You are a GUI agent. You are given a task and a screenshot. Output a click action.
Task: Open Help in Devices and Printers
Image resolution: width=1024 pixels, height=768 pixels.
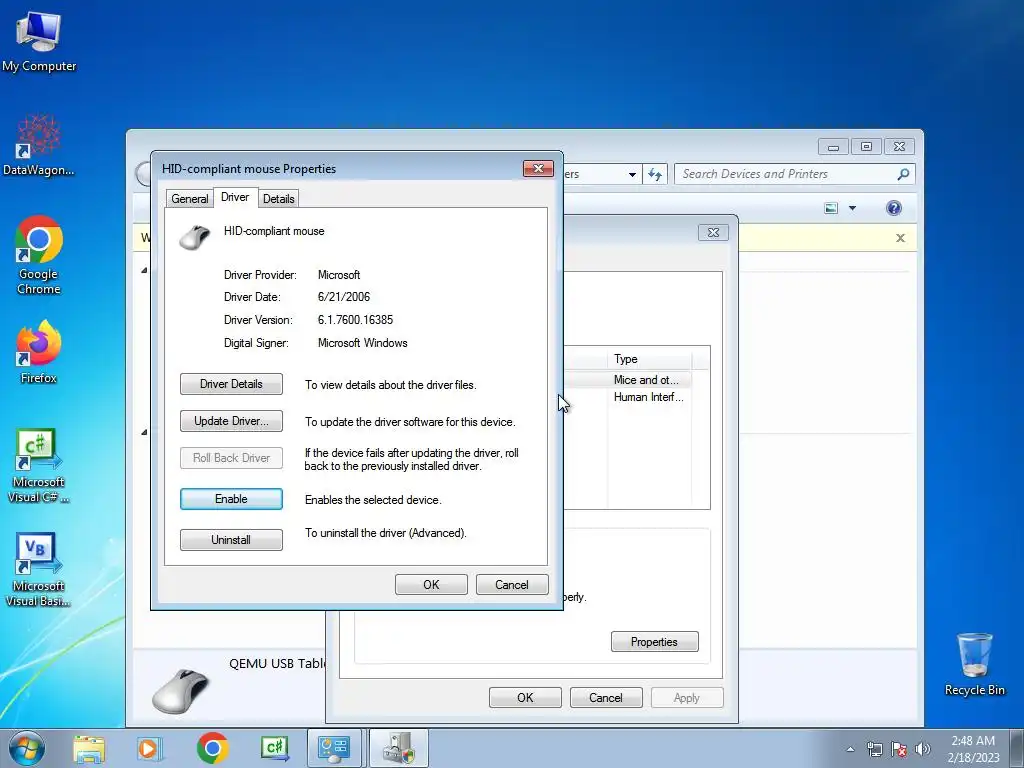(893, 208)
